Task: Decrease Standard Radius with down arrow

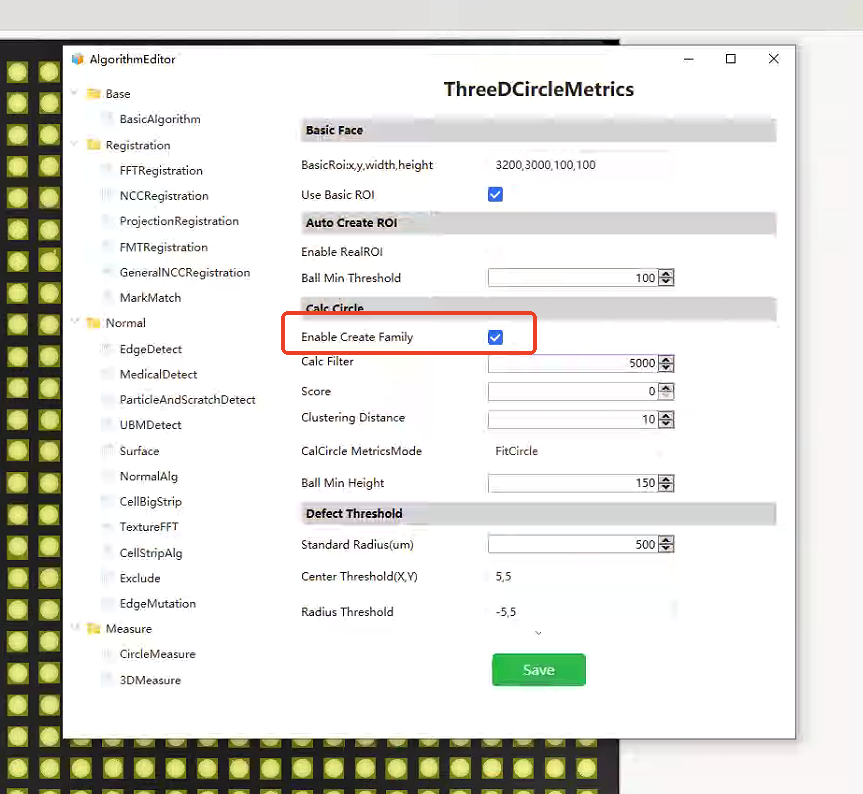Action: 666,548
